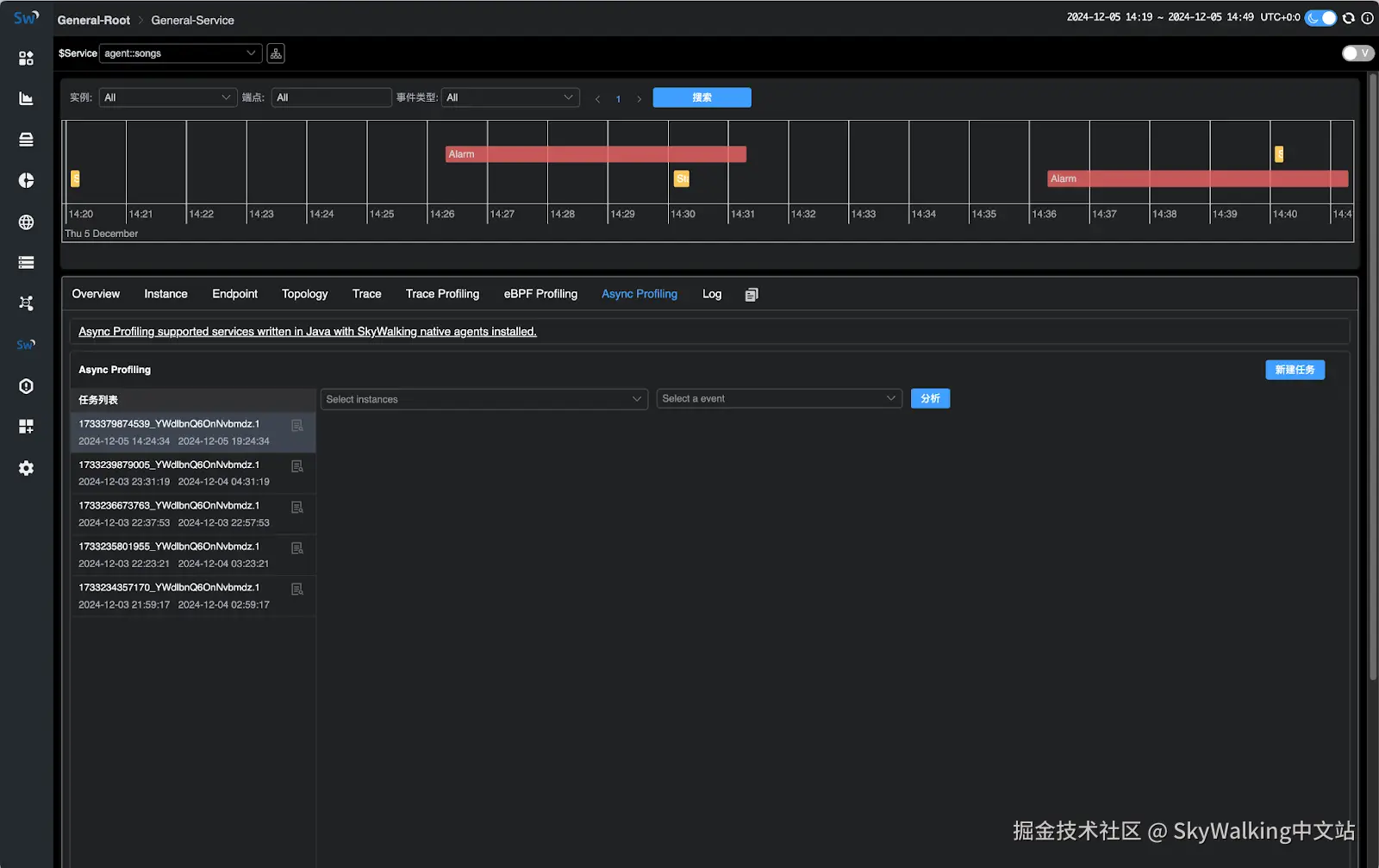This screenshot has width=1379, height=868.
Task: Select task 1733235801955_YWdlbnQ6OnNvbmdz.1
Action: tap(193, 555)
